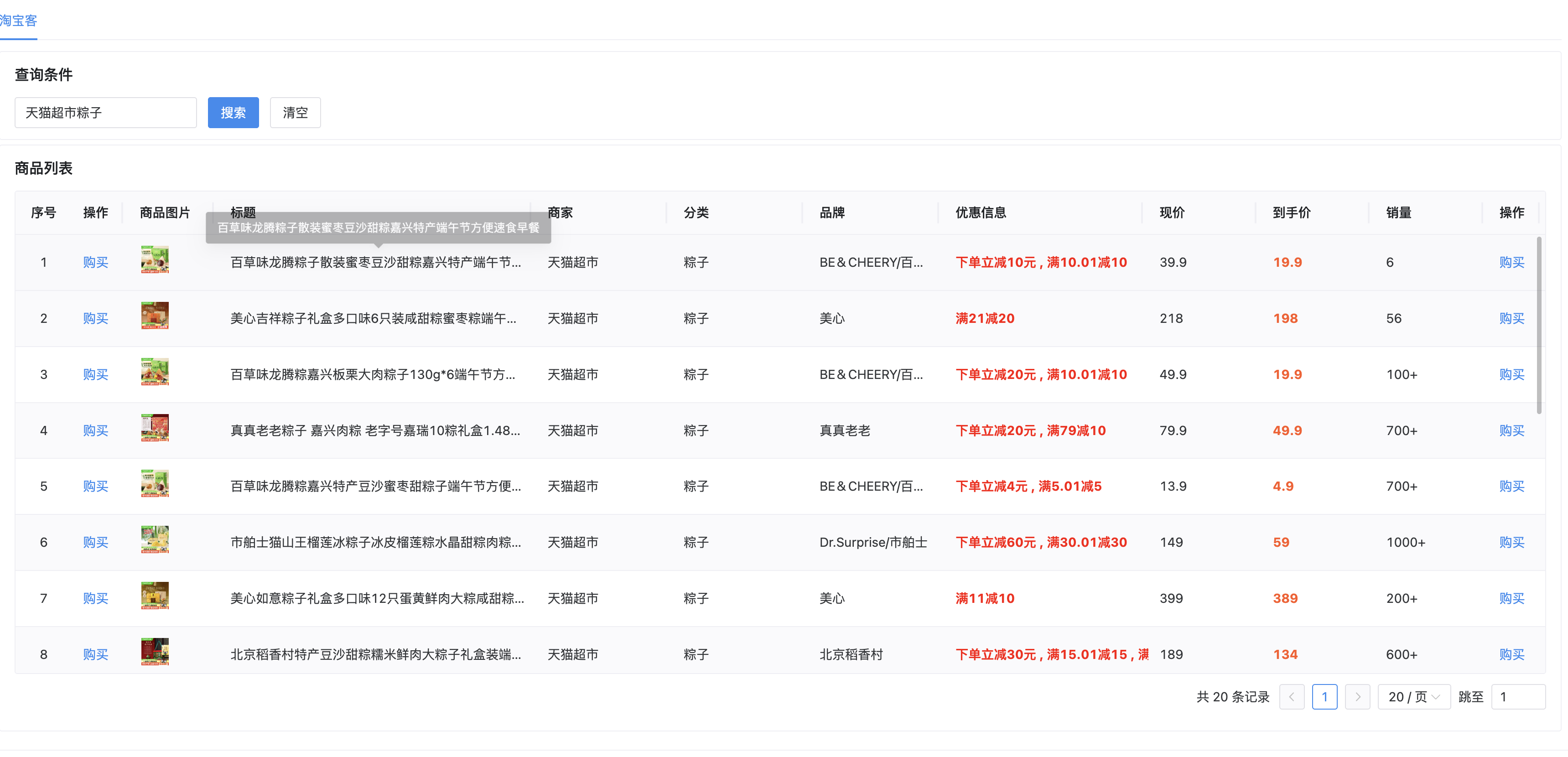Viewport: 1568px width, 757px height.
Task: Clear the query with the 清空 button
Action: [x=295, y=112]
